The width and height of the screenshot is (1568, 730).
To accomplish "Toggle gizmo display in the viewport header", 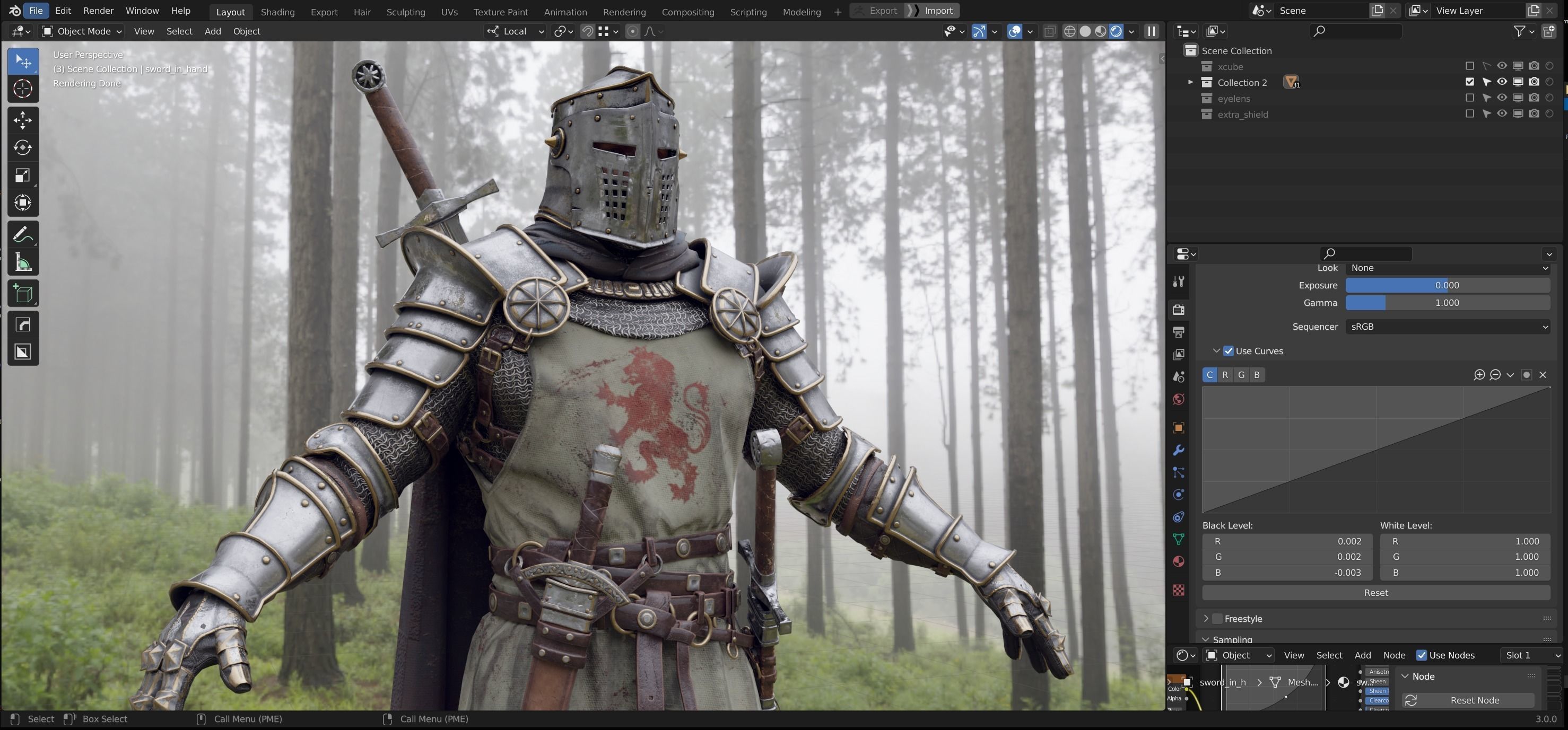I will pos(979,32).
